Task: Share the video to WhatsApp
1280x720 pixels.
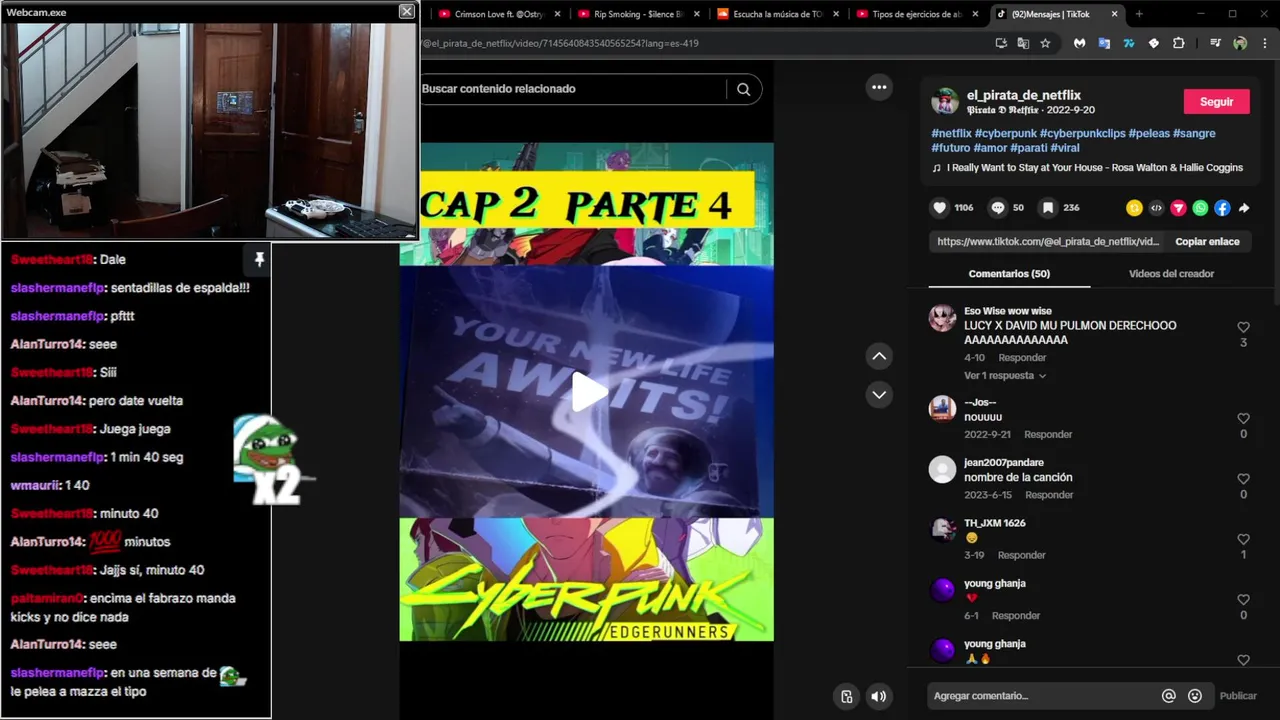Action: (1200, 208)
